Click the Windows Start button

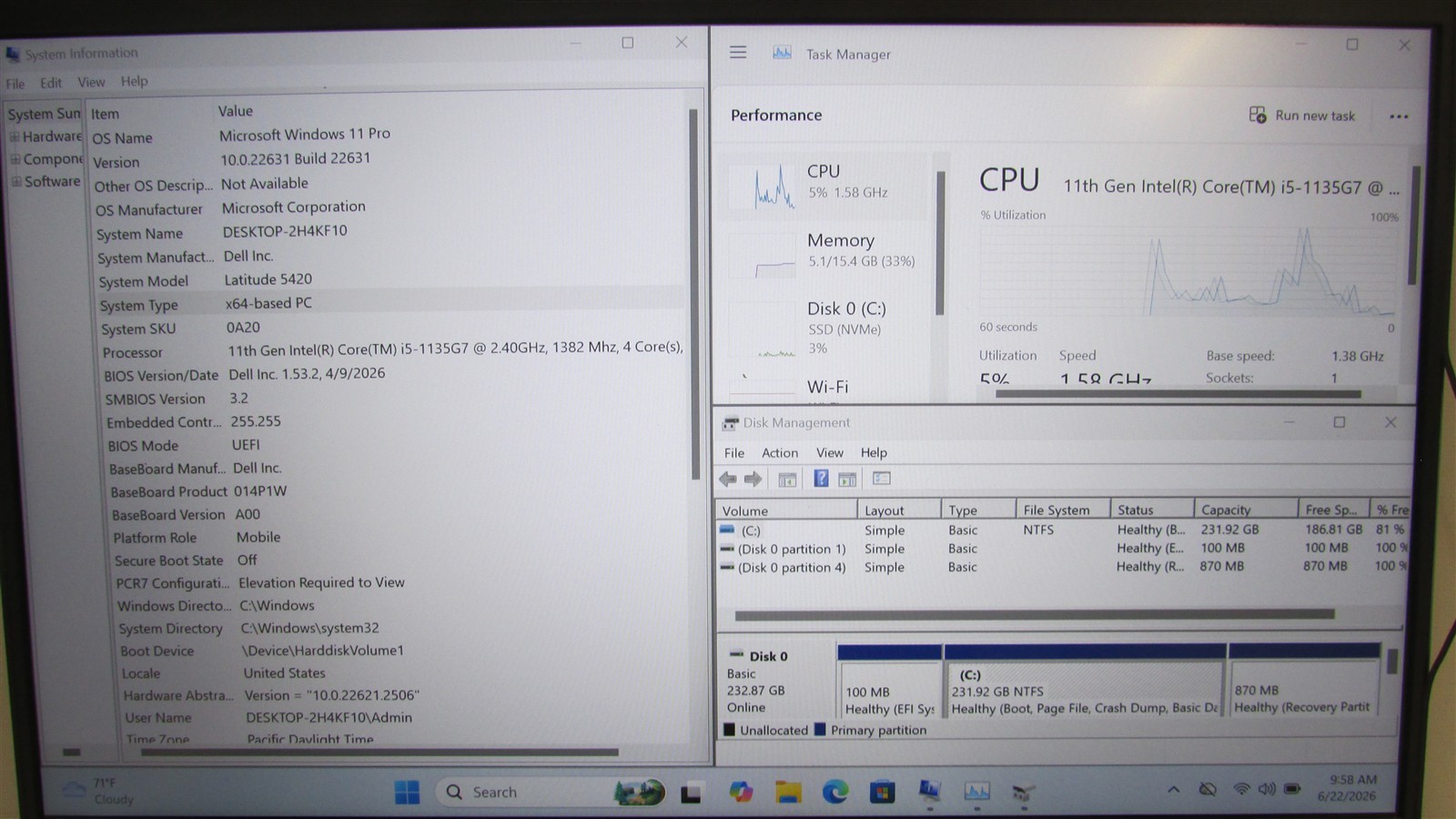(x=407, y=793)
